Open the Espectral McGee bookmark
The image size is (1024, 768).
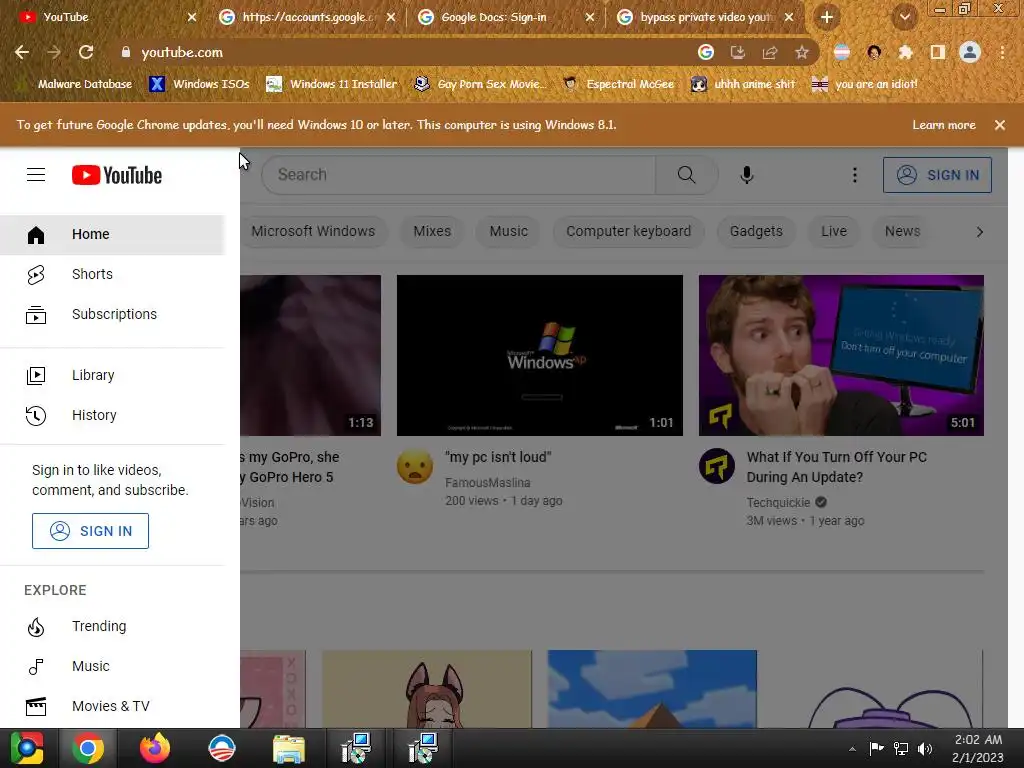(x=619, y=84)
